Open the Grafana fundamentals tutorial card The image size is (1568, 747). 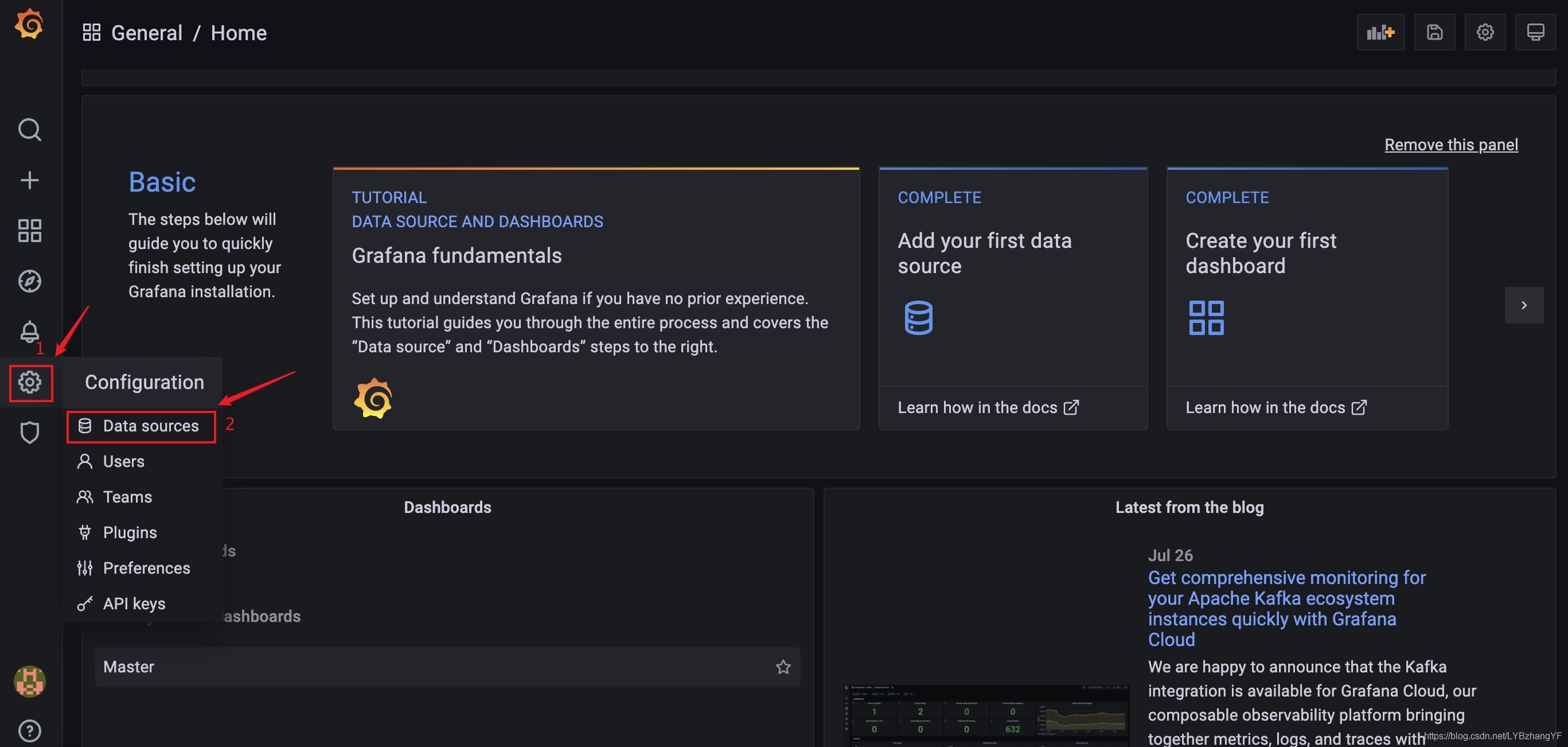[596, 299]
